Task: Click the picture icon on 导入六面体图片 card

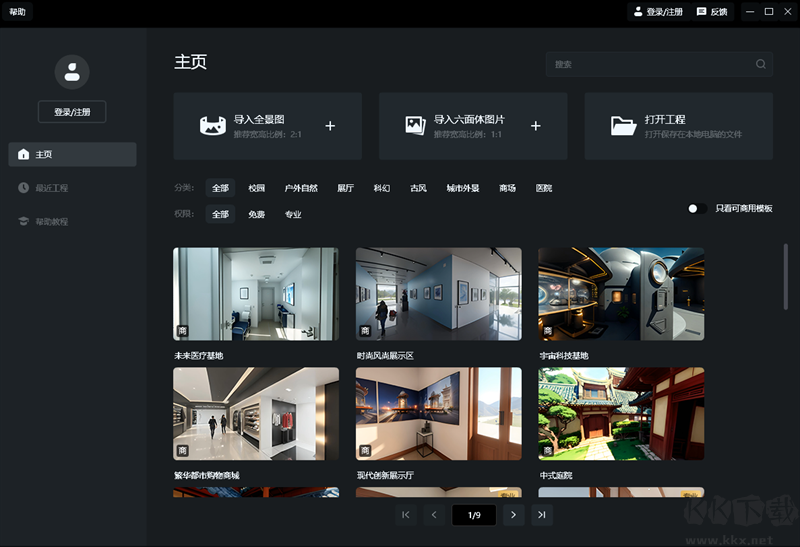Action: point(415,126)
